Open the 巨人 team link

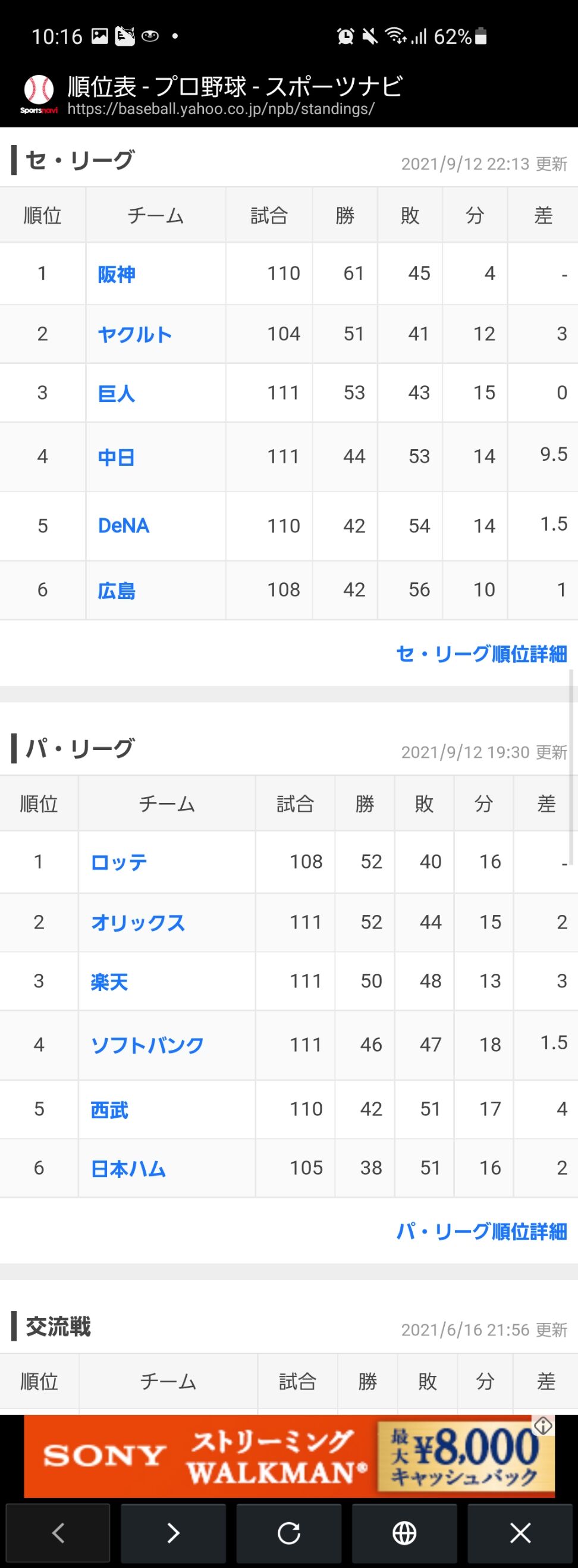pos(116,393)
